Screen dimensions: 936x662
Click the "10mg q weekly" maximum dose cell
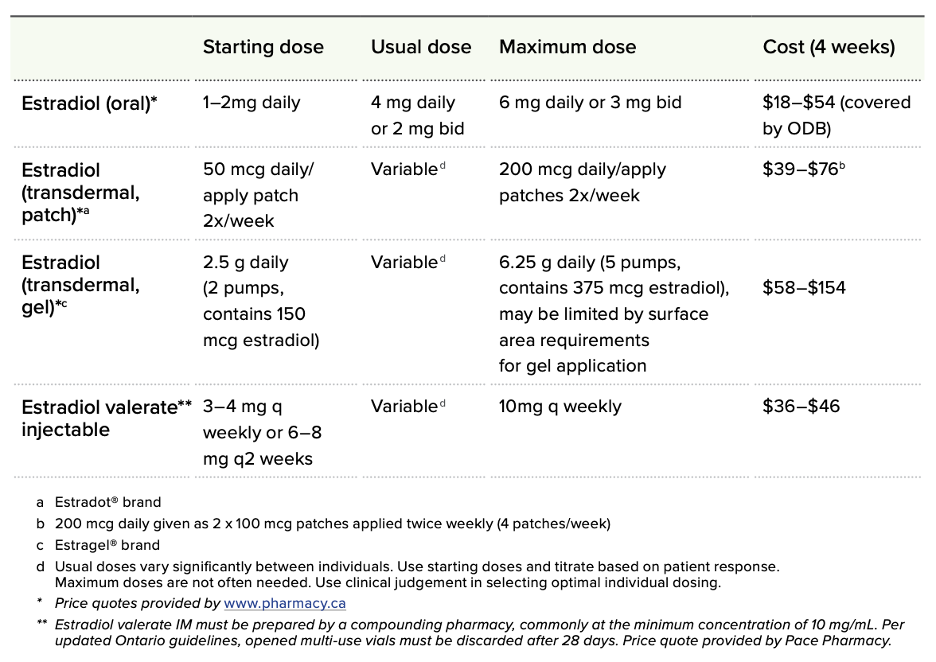coord(560,406)
